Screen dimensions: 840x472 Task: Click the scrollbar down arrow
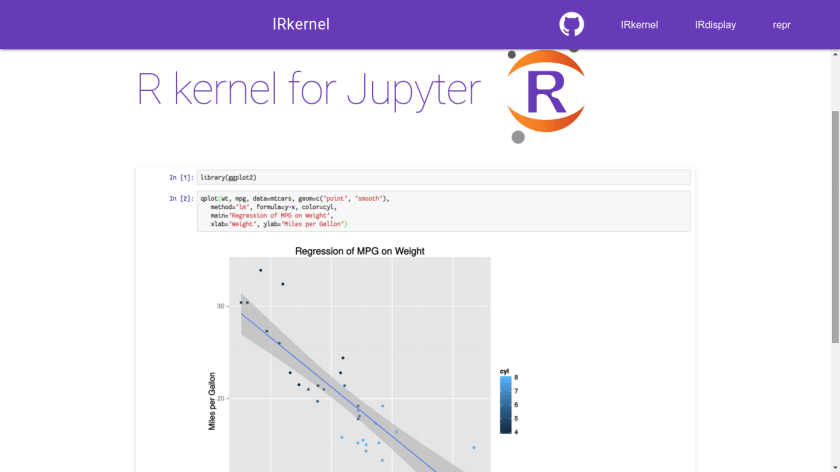(x=835, y=468)
